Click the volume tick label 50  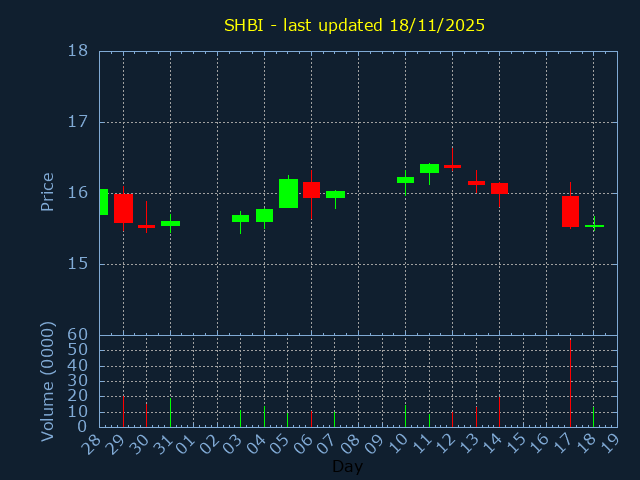point(79,349)
